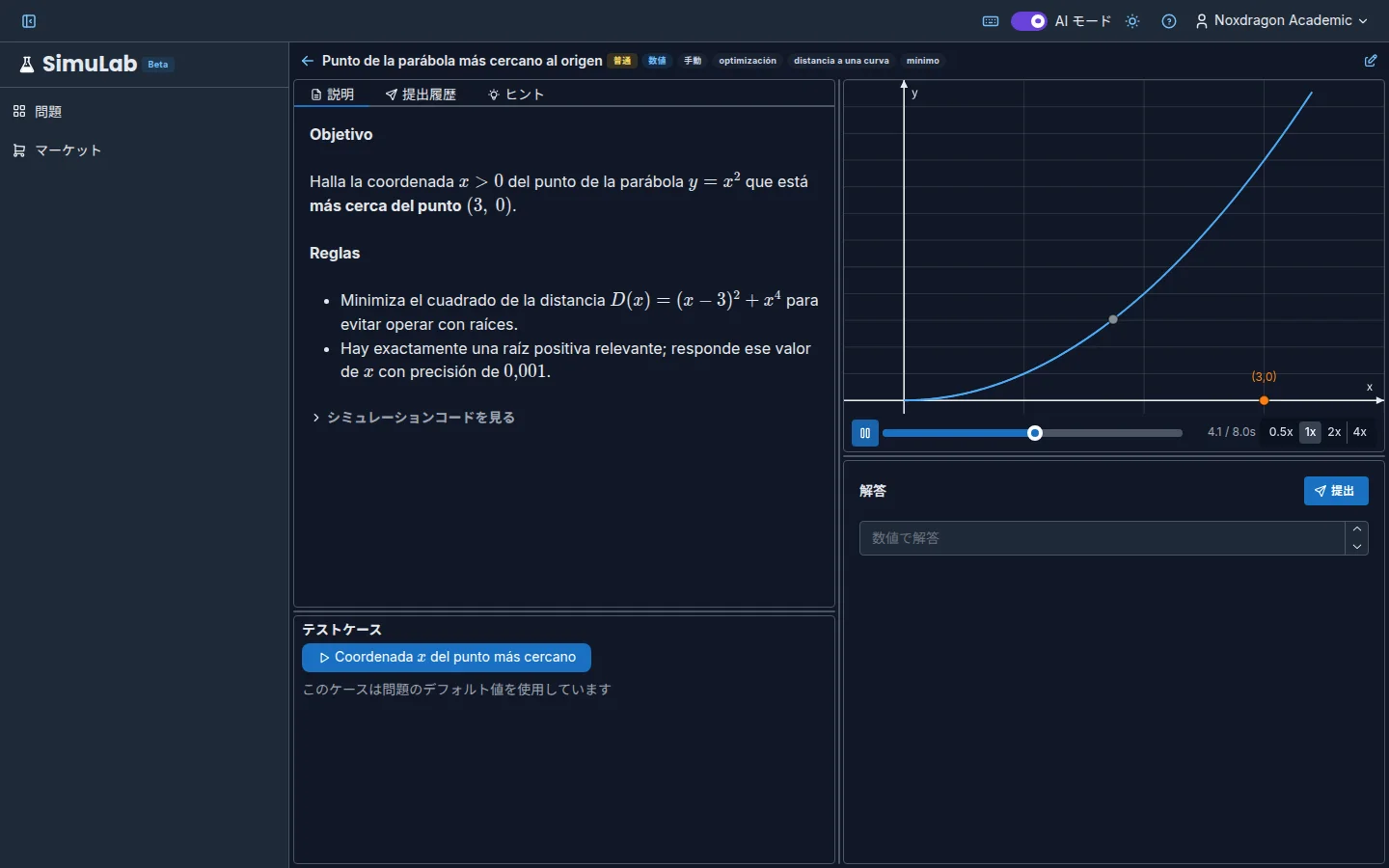Viewport: 1389px width, 868px height.
Task: Switch theme with the sun icon
Action: click(x=1132, y=21)
